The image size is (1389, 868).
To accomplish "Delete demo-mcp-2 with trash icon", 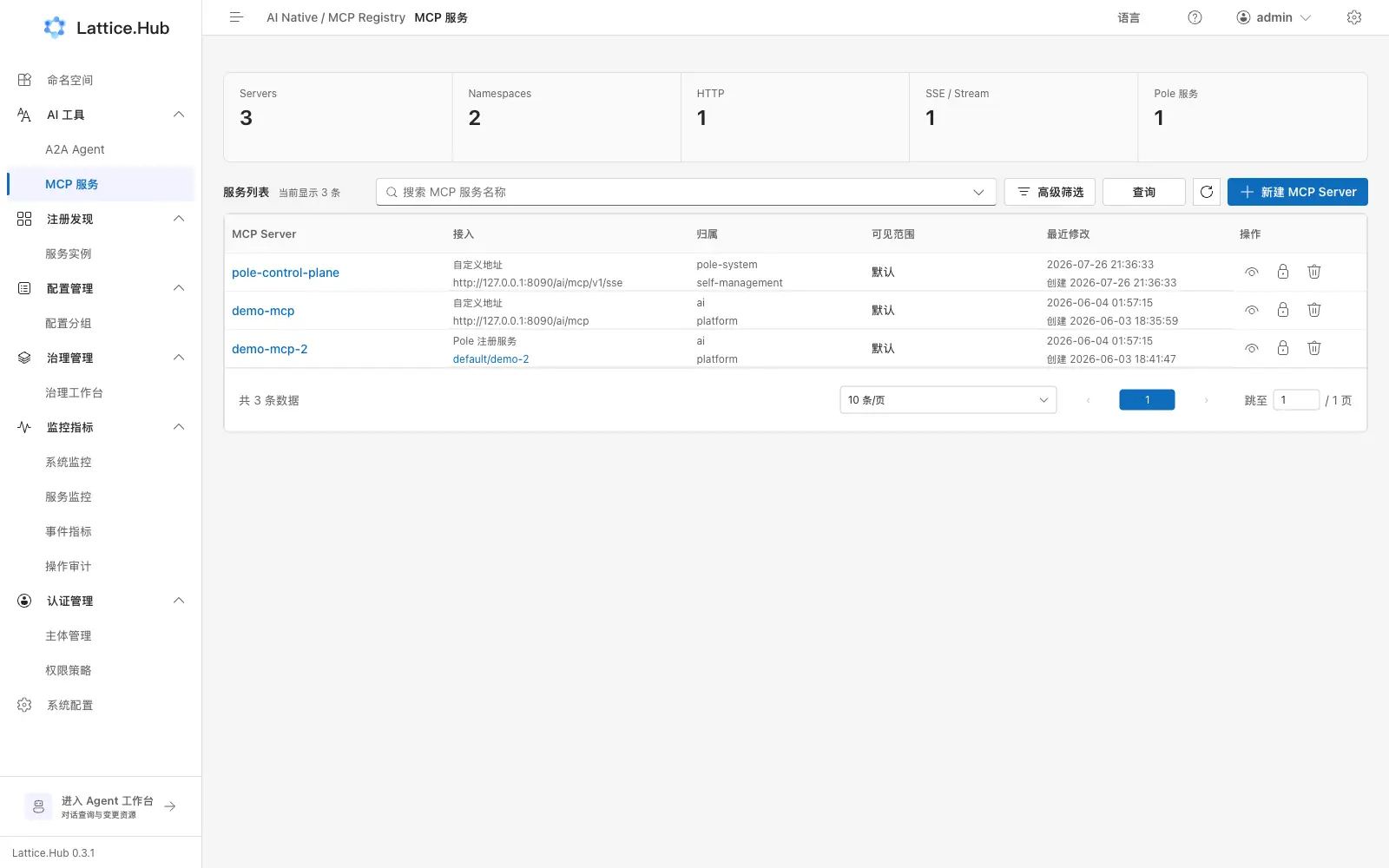I will [1314, 348].
